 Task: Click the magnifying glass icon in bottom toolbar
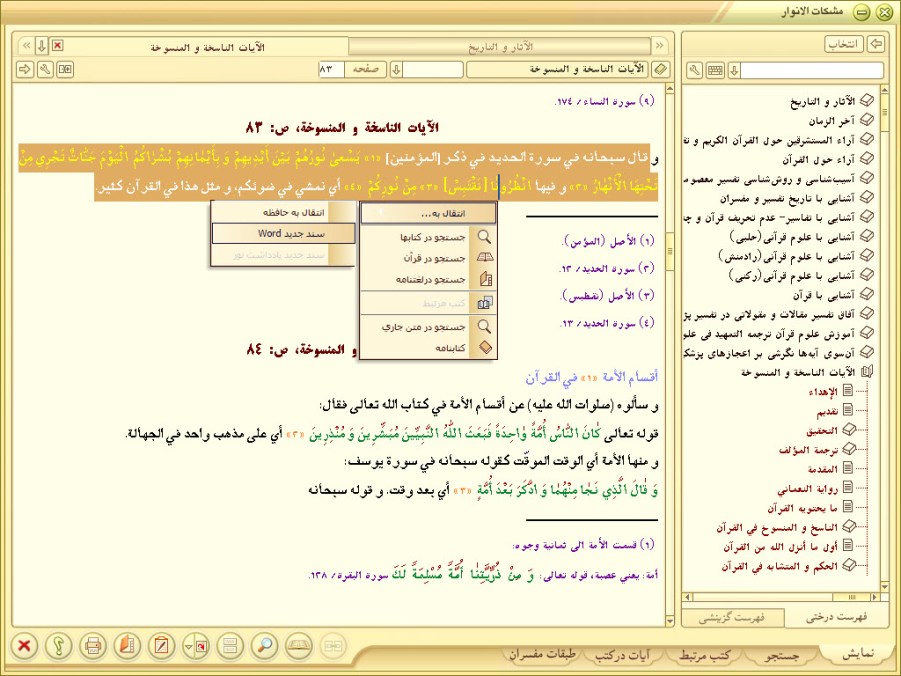click(x=264, y=646)
